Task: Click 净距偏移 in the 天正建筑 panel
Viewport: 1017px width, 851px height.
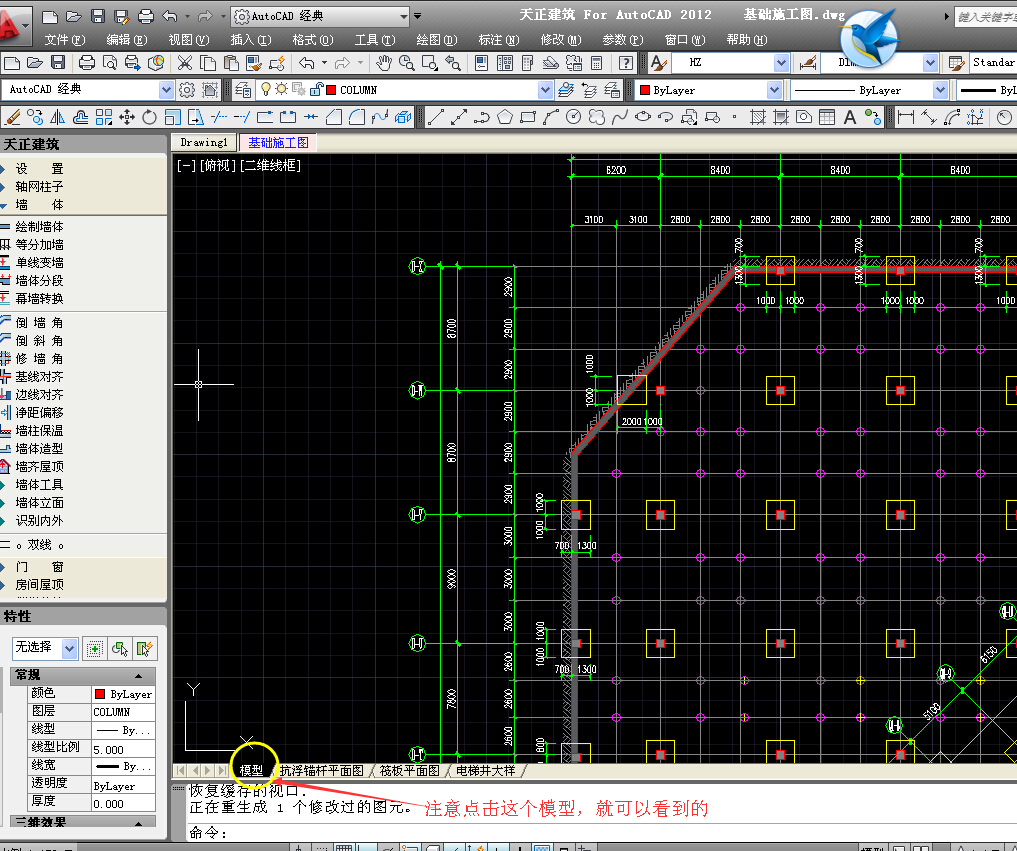Action: coord(39,413)
